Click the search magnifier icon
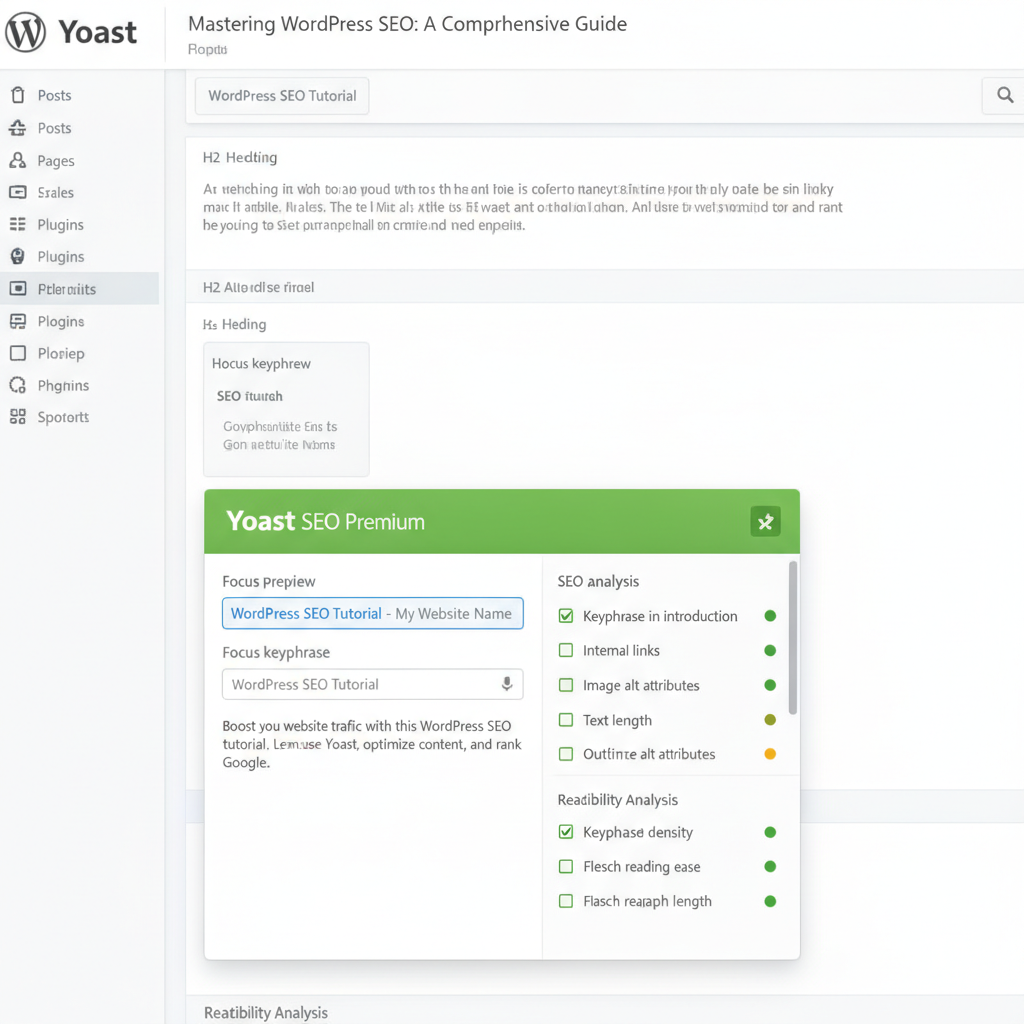1024x1024 pixels. 1005,95
